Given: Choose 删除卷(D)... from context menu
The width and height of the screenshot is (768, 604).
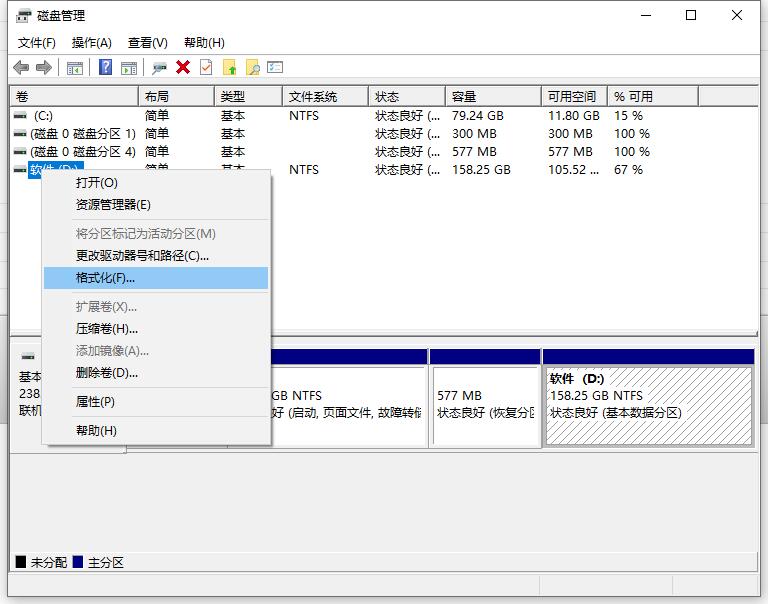Looking at the screenshot, I should pyautogui.click(x=106, y=373).
